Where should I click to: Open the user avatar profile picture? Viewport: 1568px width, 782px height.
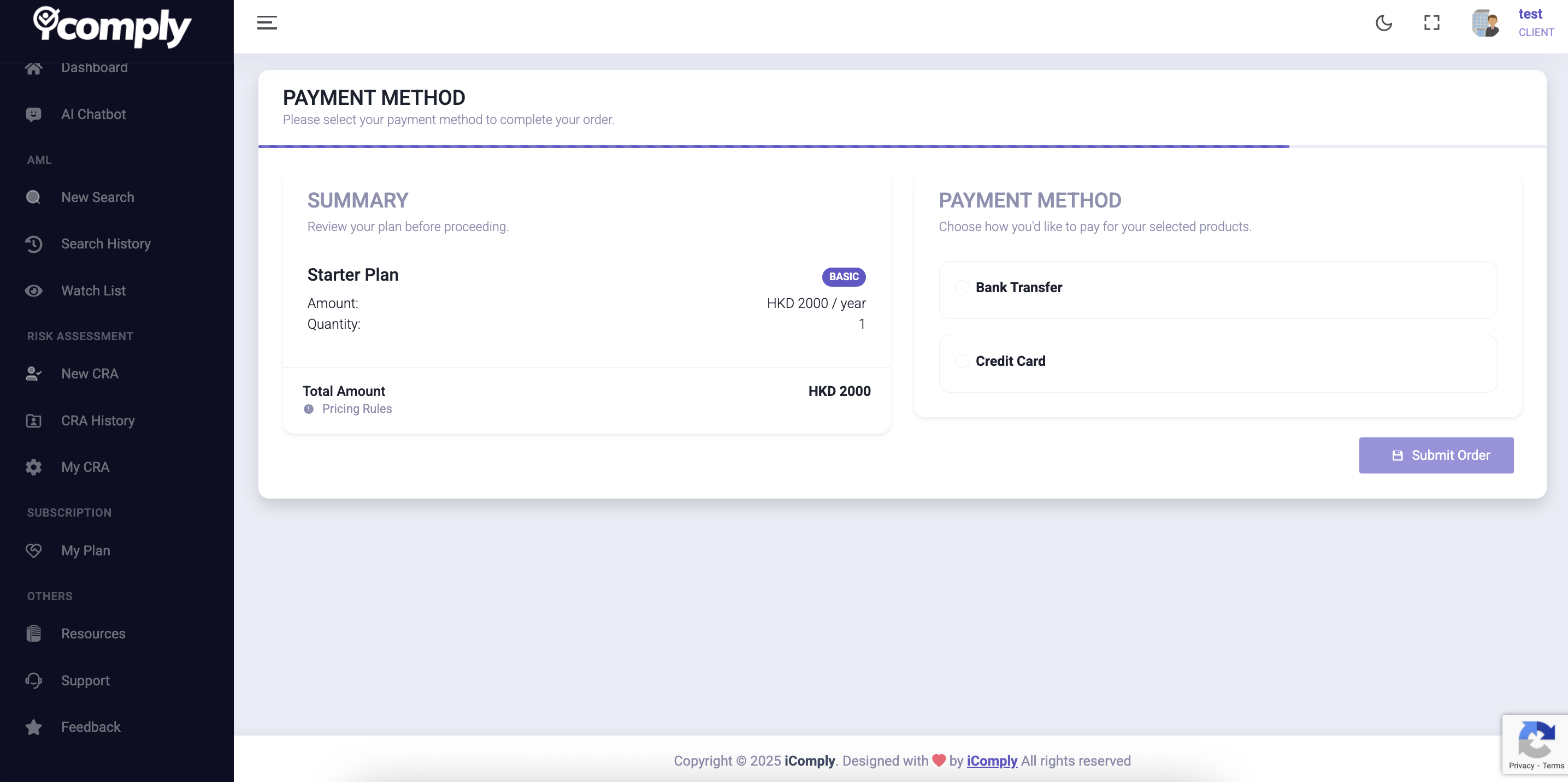point(1485,23)
